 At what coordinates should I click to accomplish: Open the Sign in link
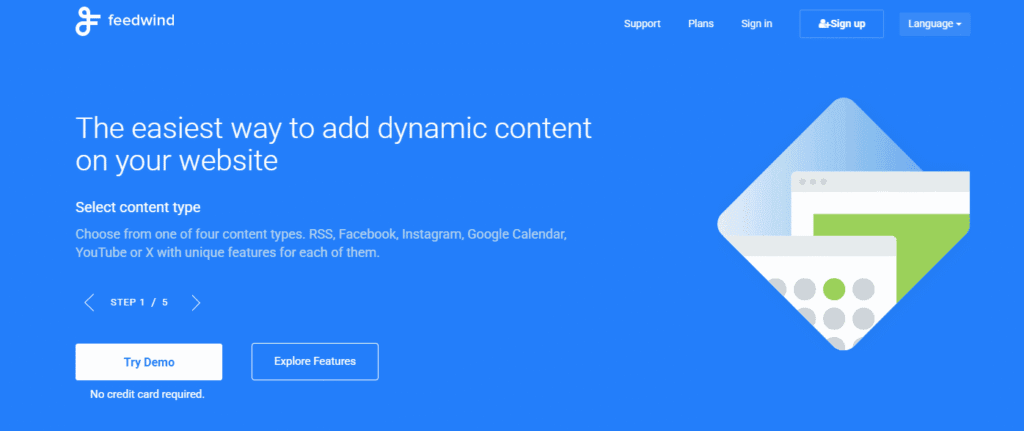tap(756, 24)
